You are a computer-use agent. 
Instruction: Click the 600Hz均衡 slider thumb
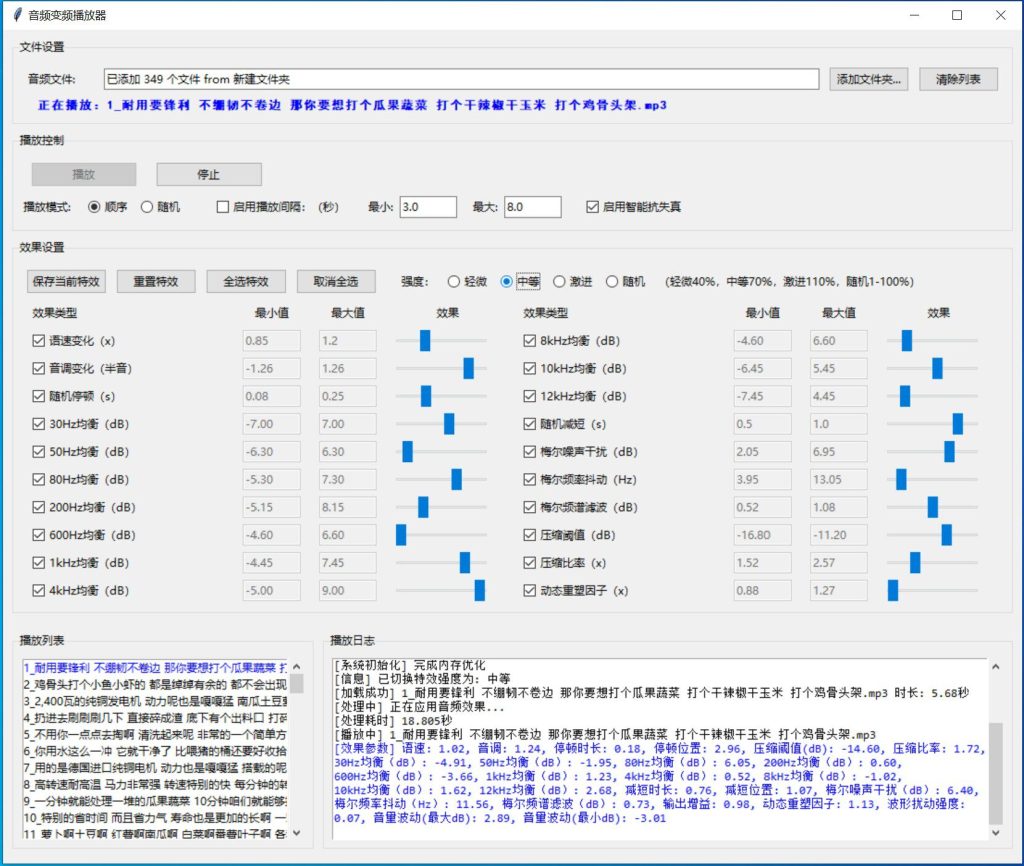[401, 535]
